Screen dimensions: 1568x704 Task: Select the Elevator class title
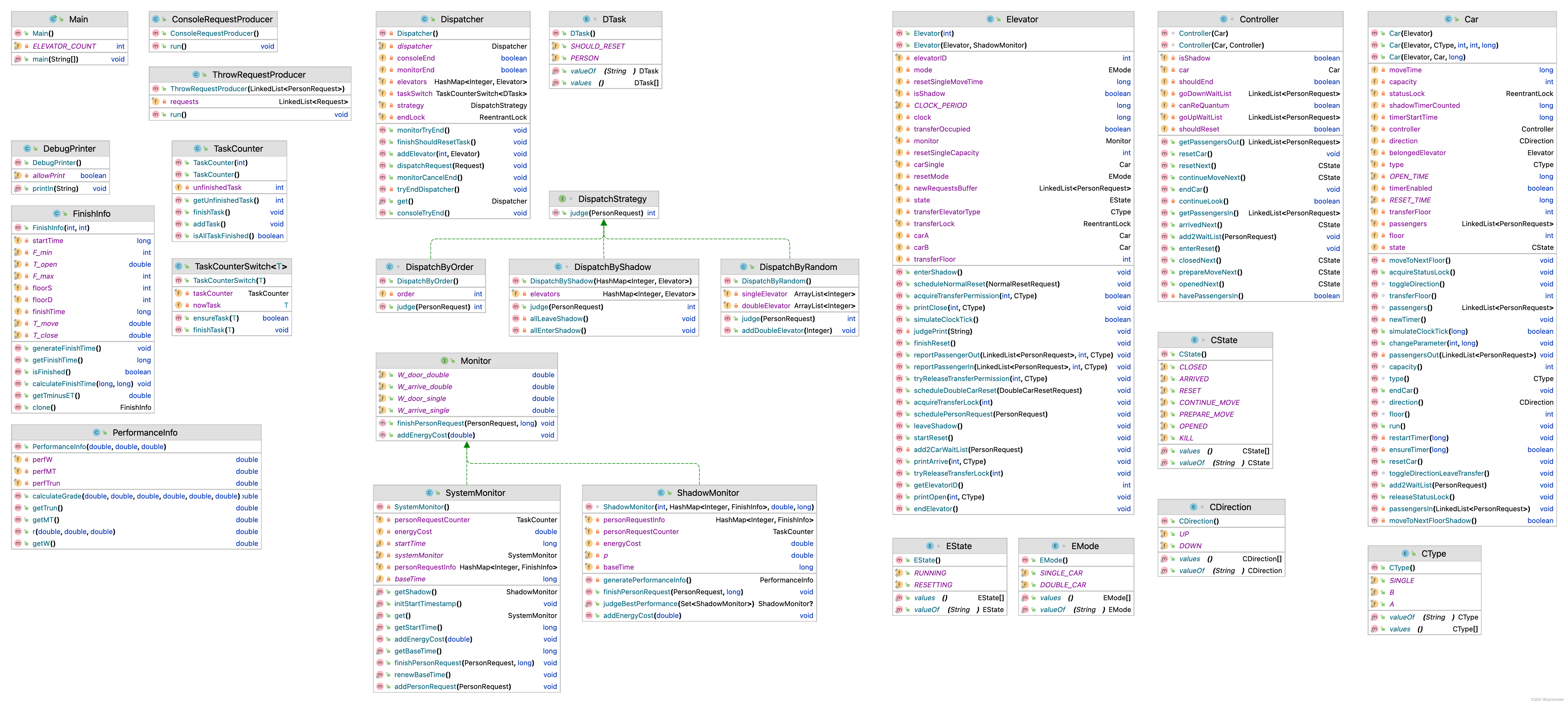tap(1022, 19)
